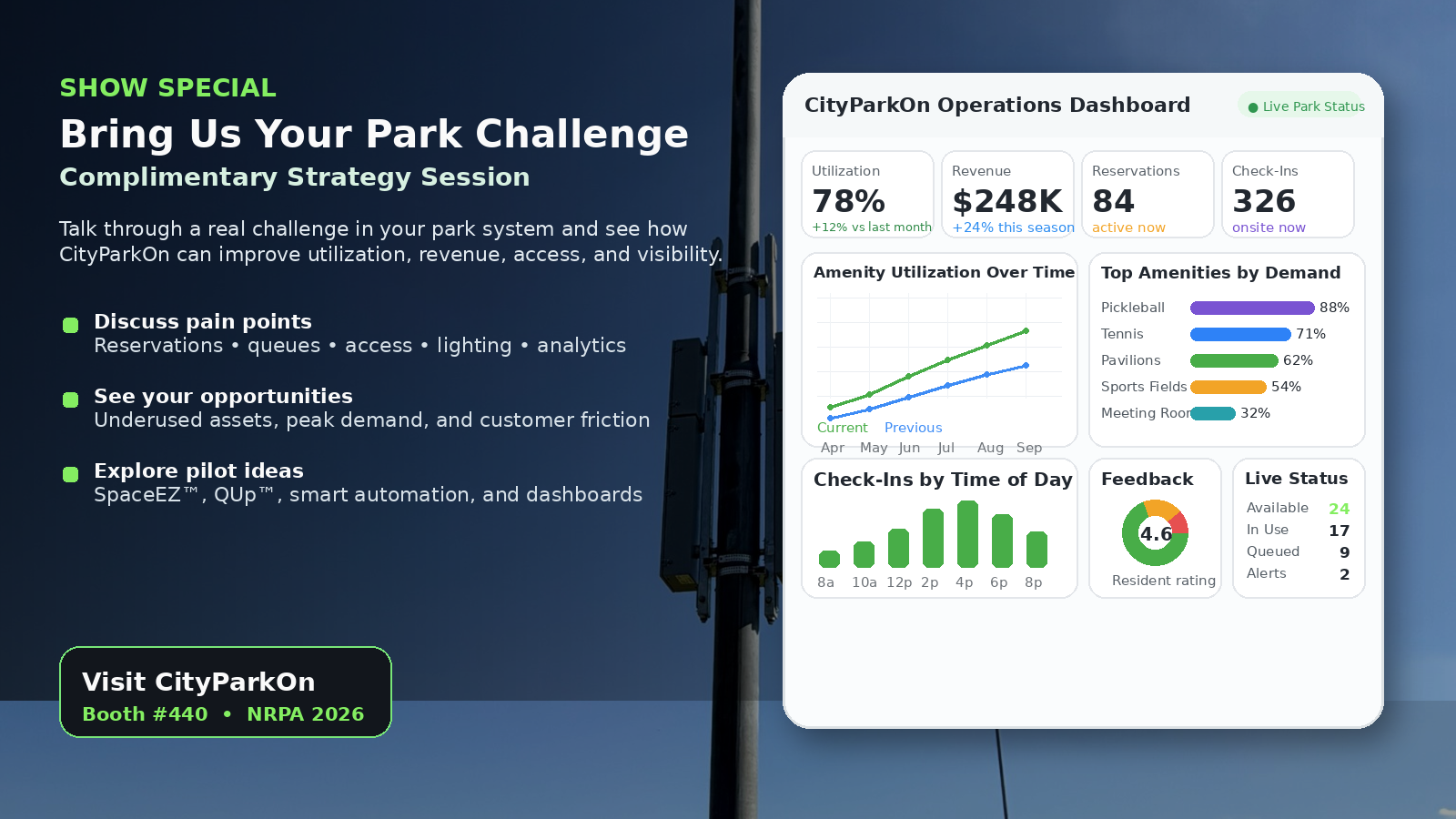Click the +12% vs last month text
1456x819 pixels.
tap(871, 227)
